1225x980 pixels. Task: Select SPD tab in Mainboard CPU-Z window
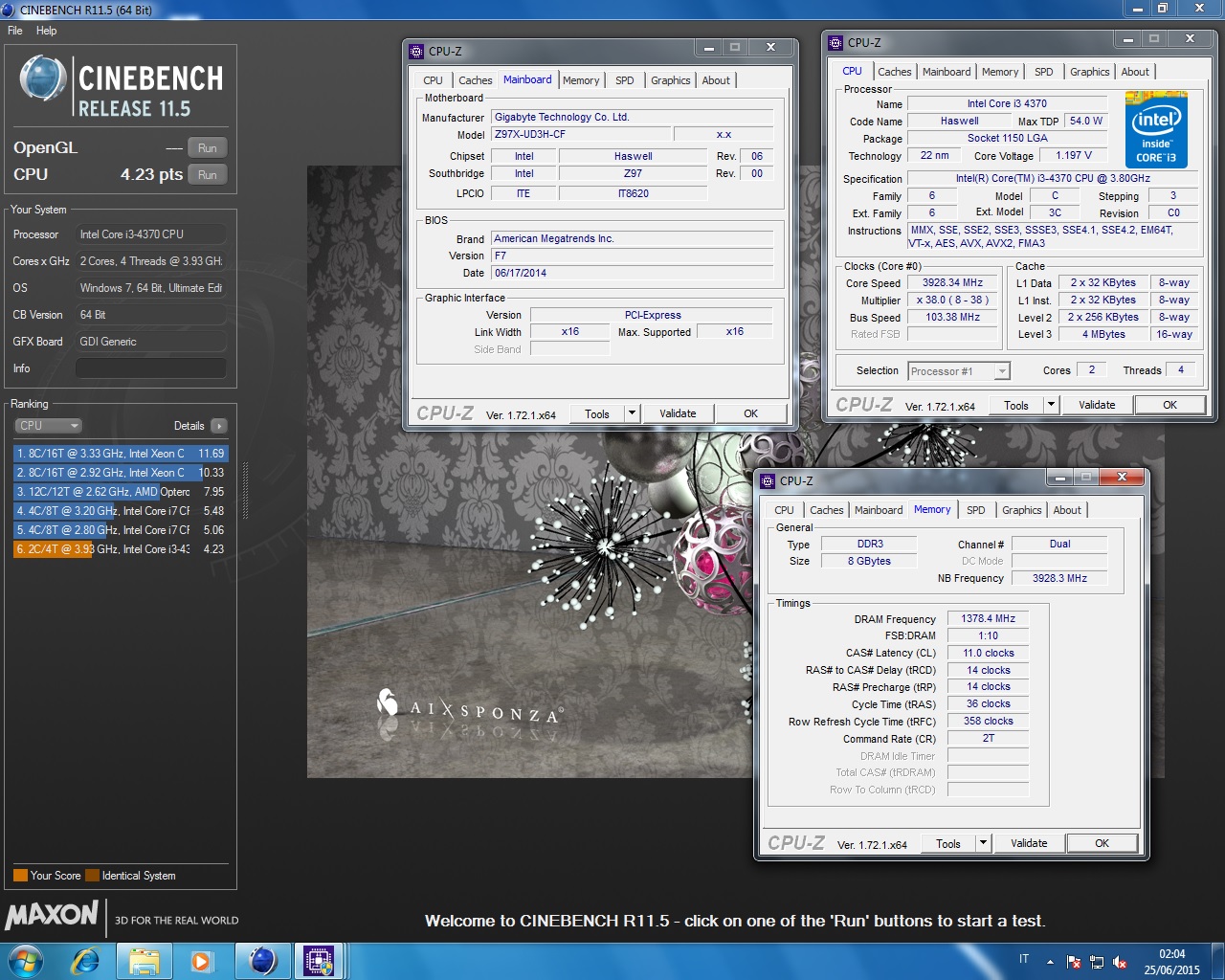click(625, 80)
